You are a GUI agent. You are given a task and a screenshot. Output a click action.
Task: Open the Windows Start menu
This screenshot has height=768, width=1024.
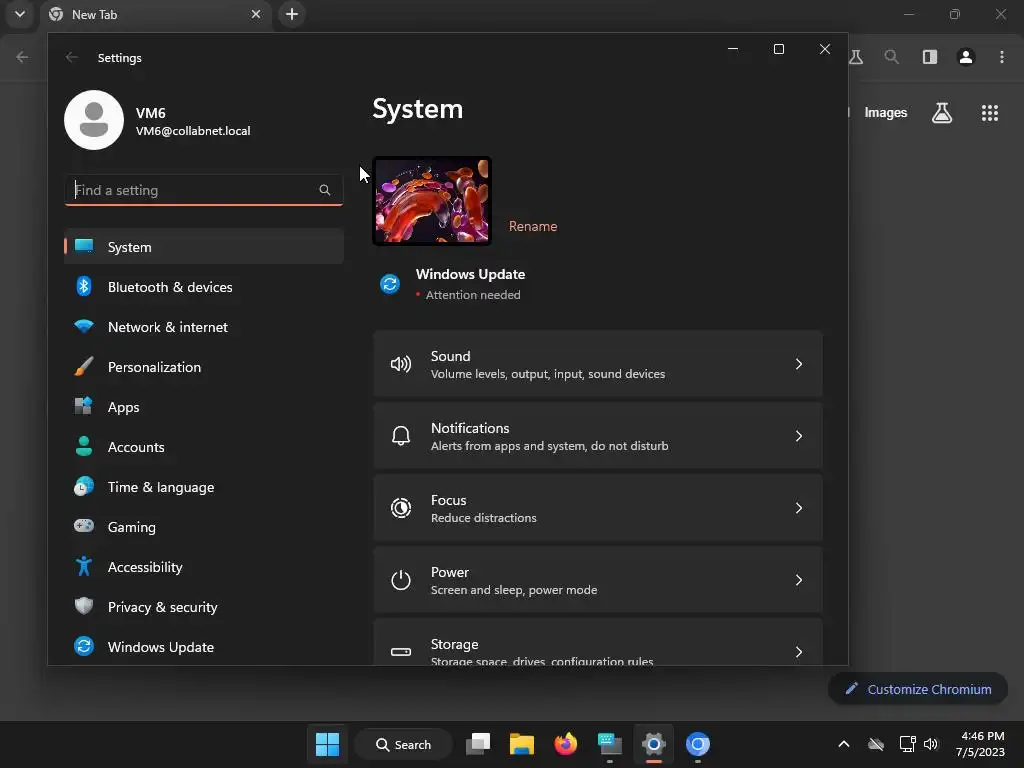[x=327, y=744]
